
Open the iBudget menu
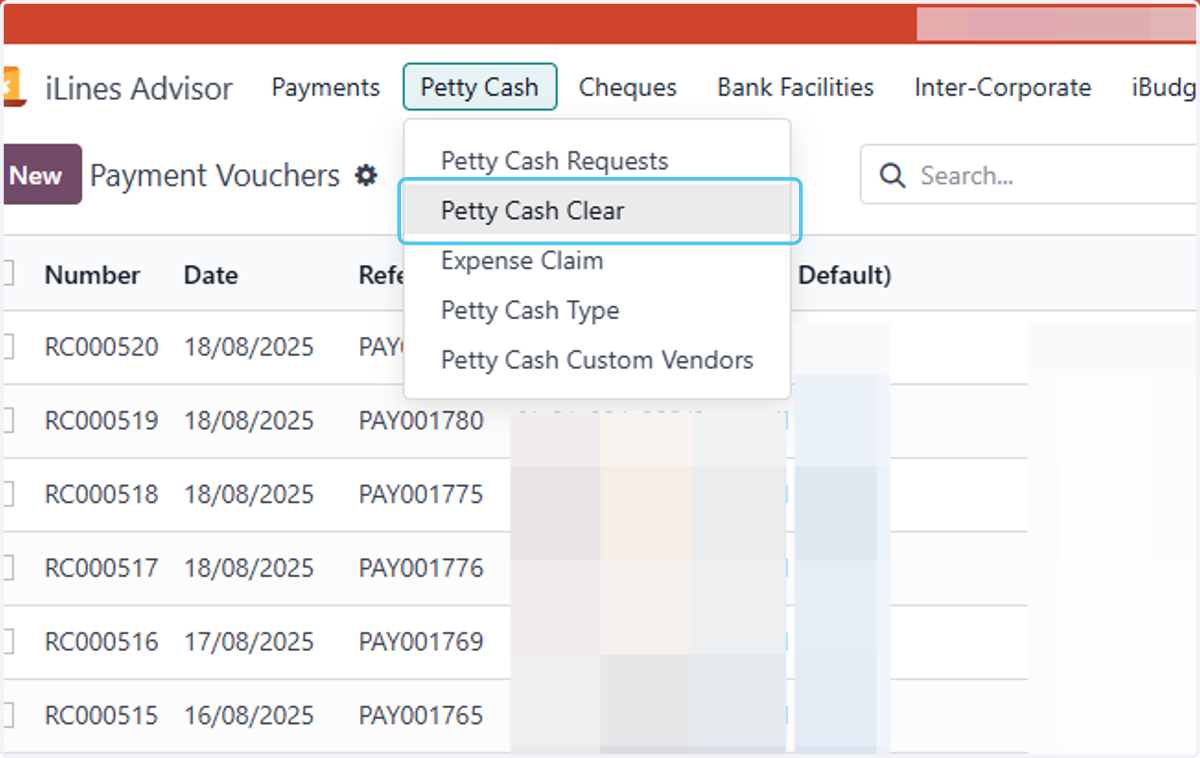pos(1165,88)
